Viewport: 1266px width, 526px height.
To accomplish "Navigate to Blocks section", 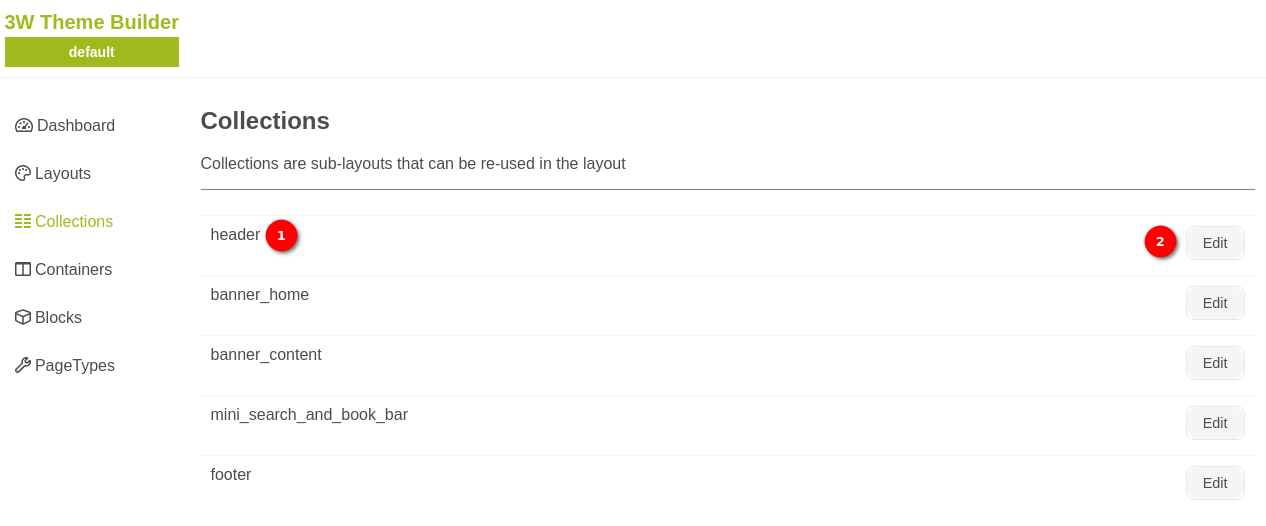I will point(58,318).
